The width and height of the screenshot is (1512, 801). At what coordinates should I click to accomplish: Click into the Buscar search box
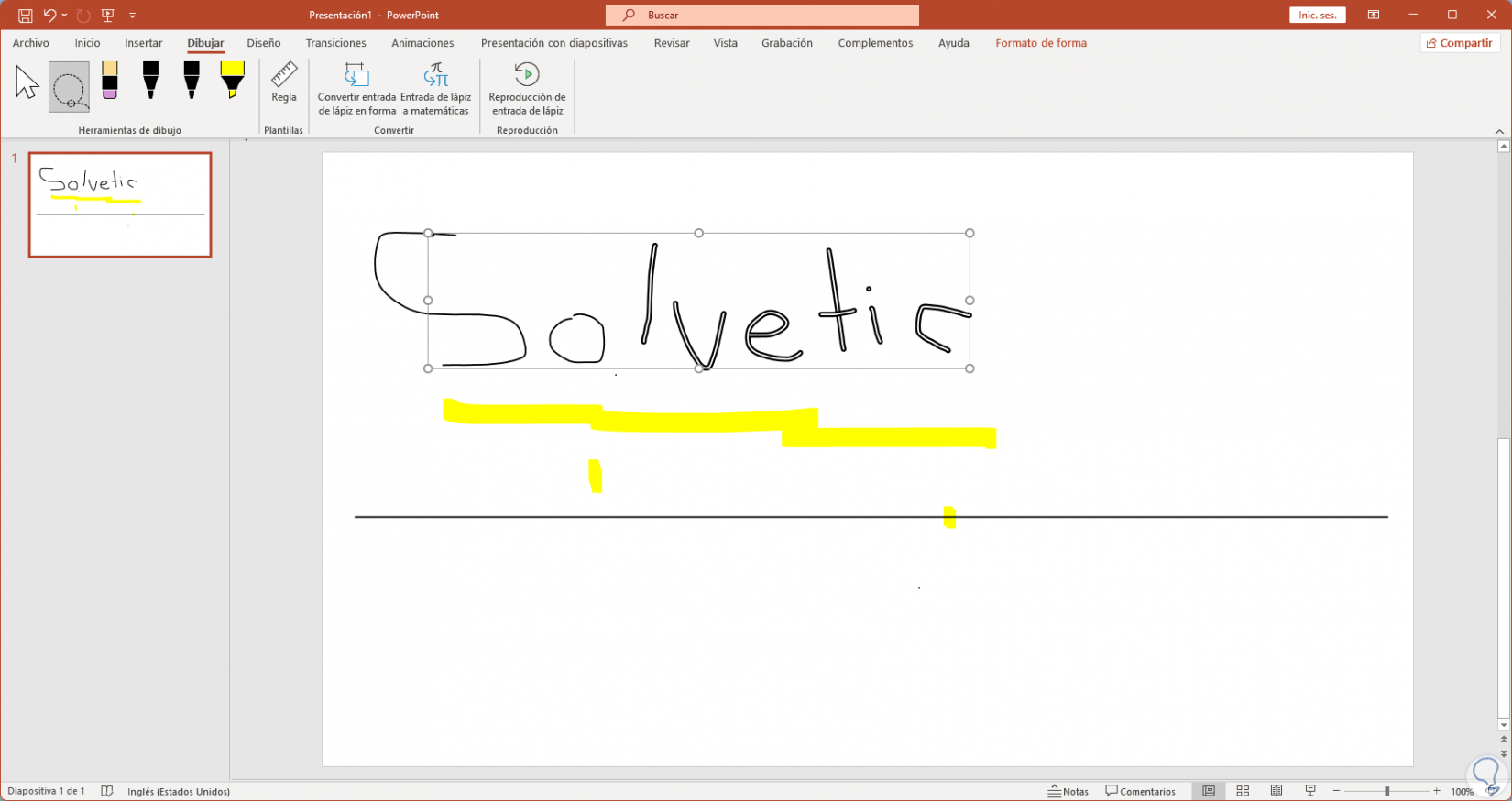tap(762, 15)
